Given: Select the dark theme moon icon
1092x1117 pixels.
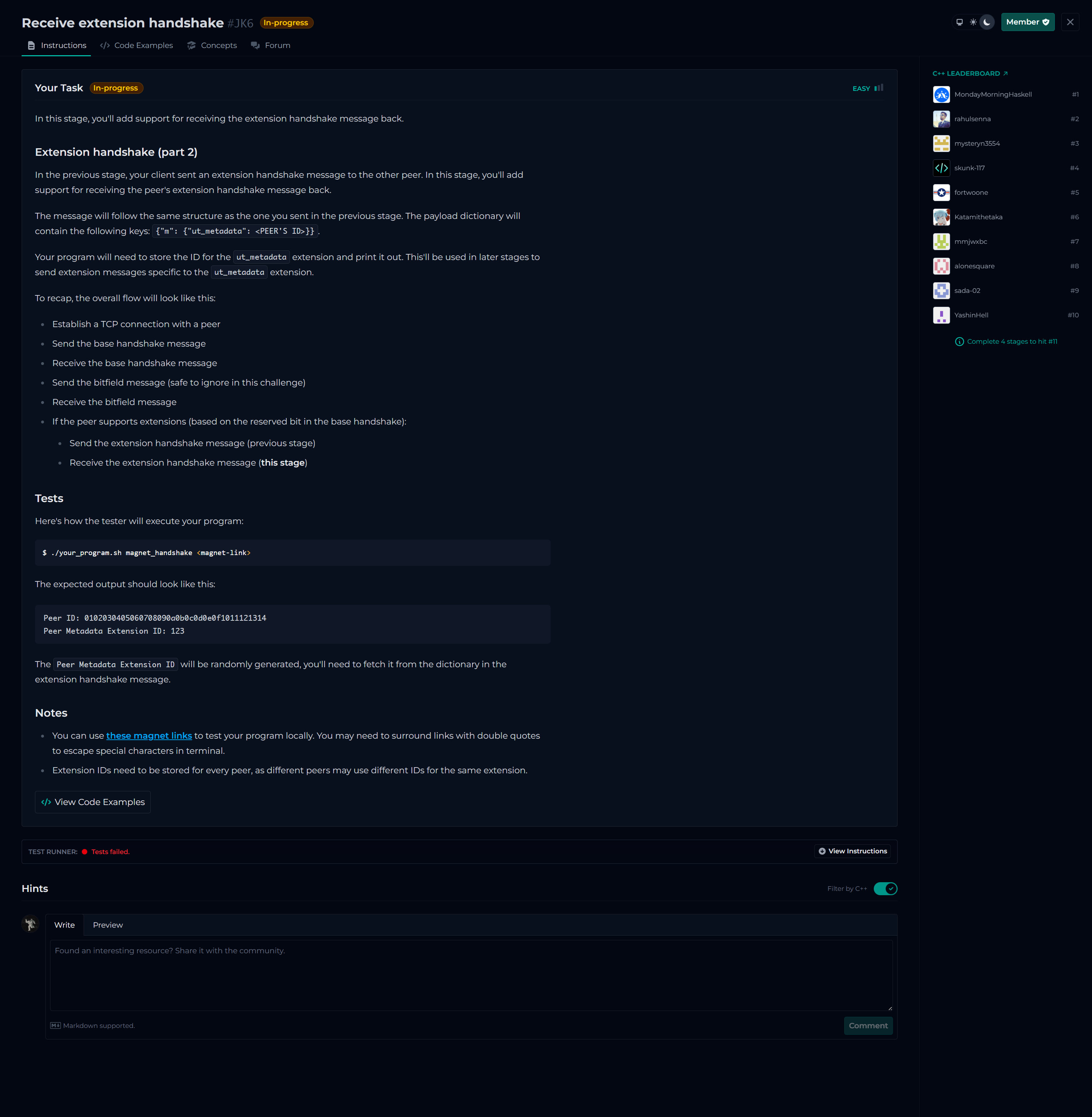Looking at the screenshot, I should (987, 22).
